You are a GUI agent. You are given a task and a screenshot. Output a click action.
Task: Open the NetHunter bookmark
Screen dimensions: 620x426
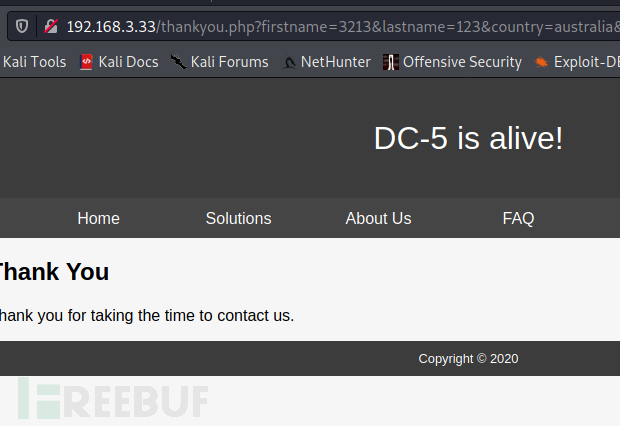click(x=326, y=62)
